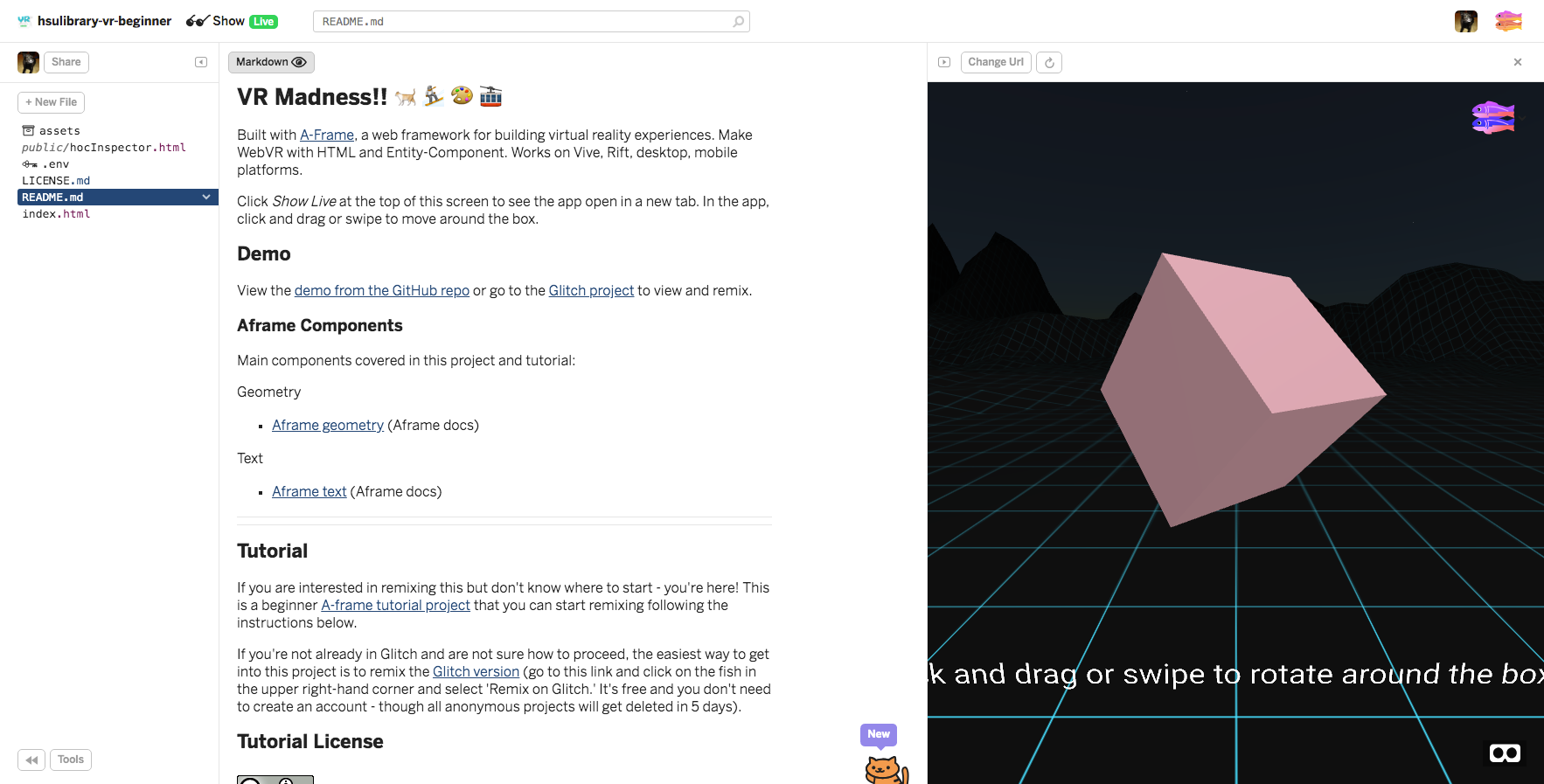Open index.html file
The height and width of the screenshot is (784, 1544).
[56, 214]
